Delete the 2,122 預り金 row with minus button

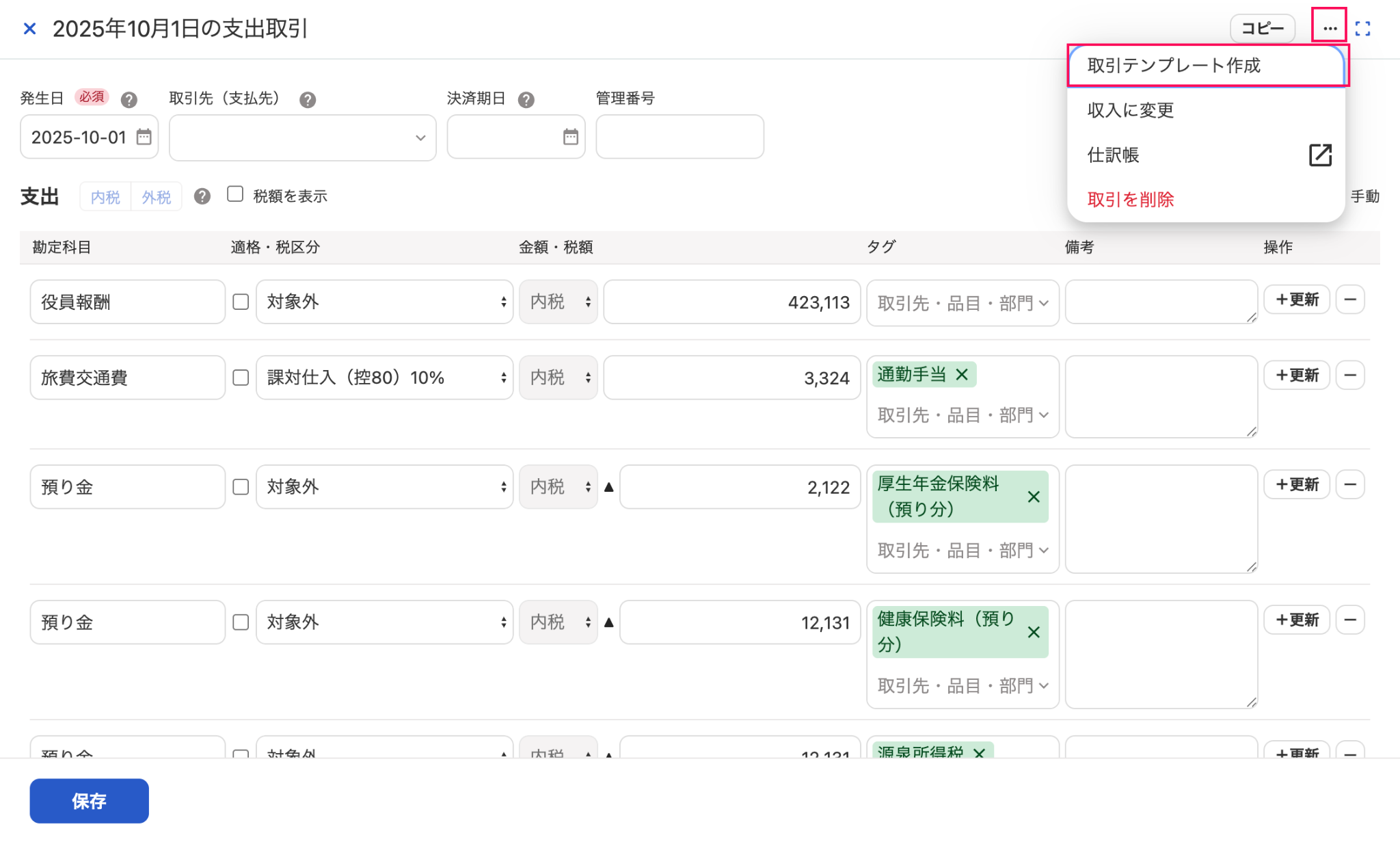point(1350,484)
